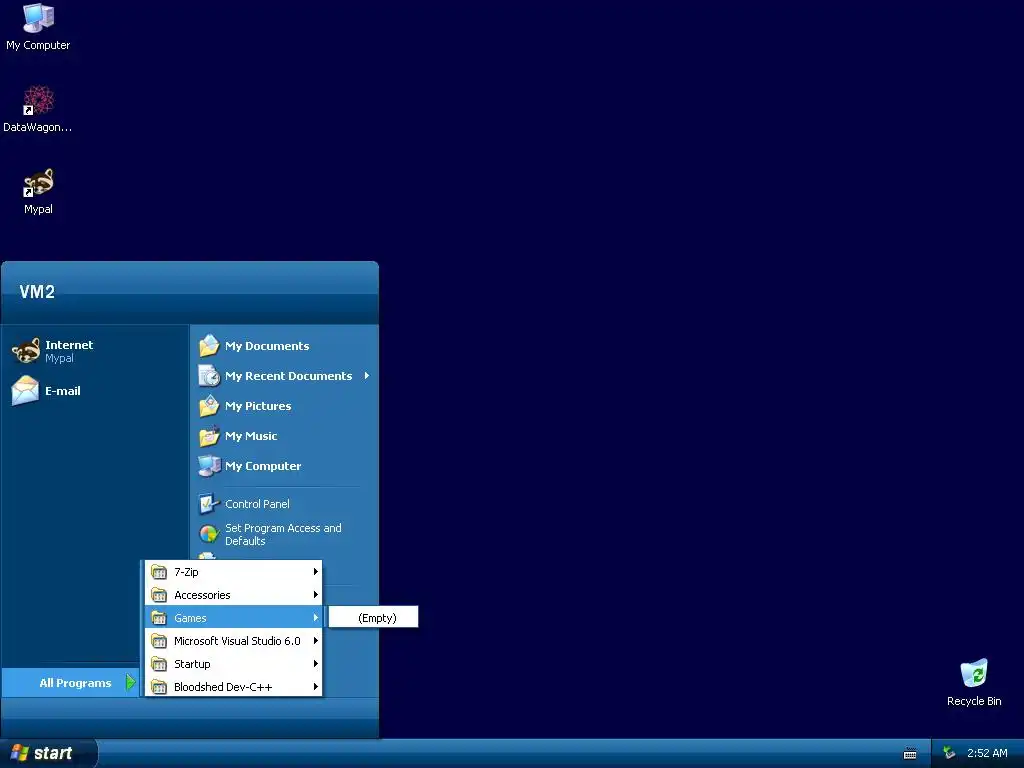Image resolution: width=1024 pixels, height=768 pixels.
Task: Open the My Music link
Action: [x=251, y=436]
